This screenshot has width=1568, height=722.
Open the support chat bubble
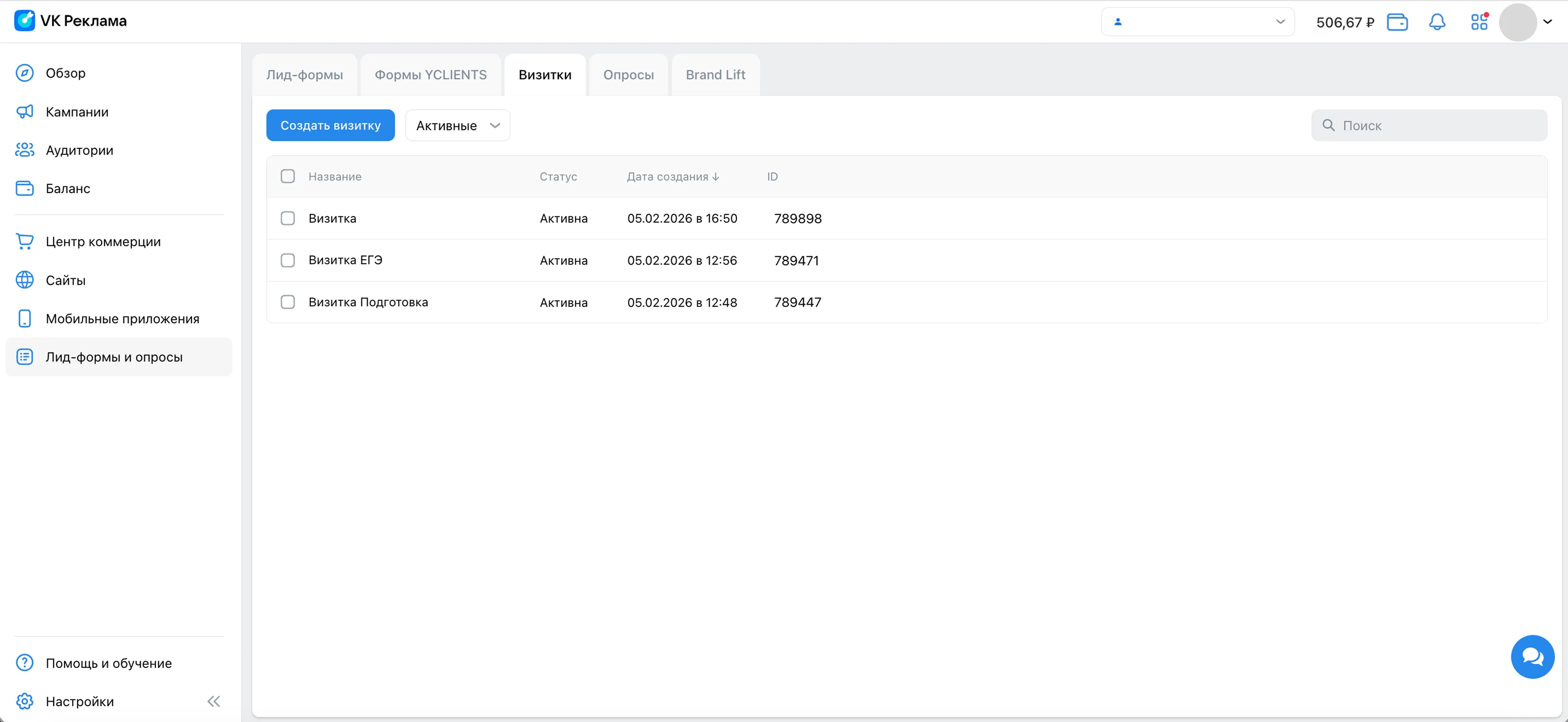(1532, 656)
